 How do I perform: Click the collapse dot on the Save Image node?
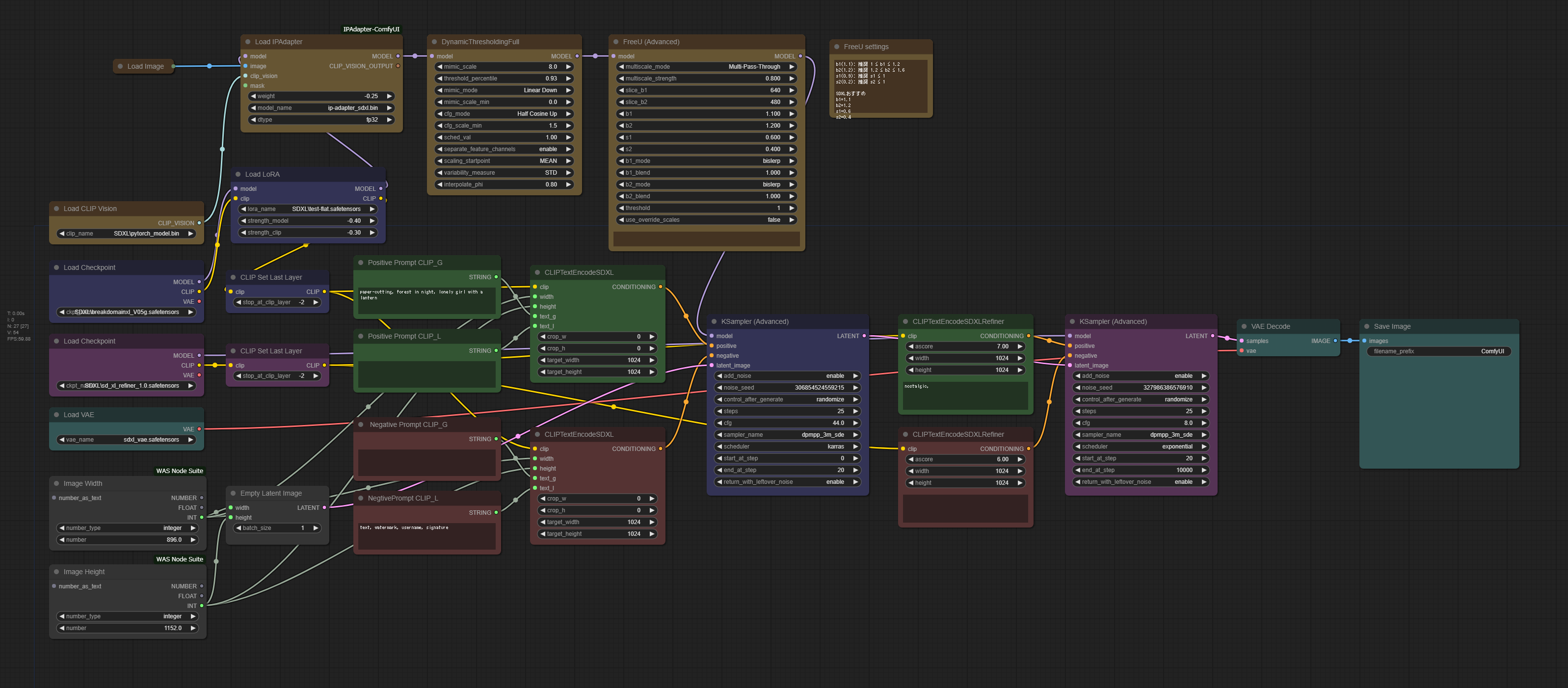click(x=1366, y=326)
